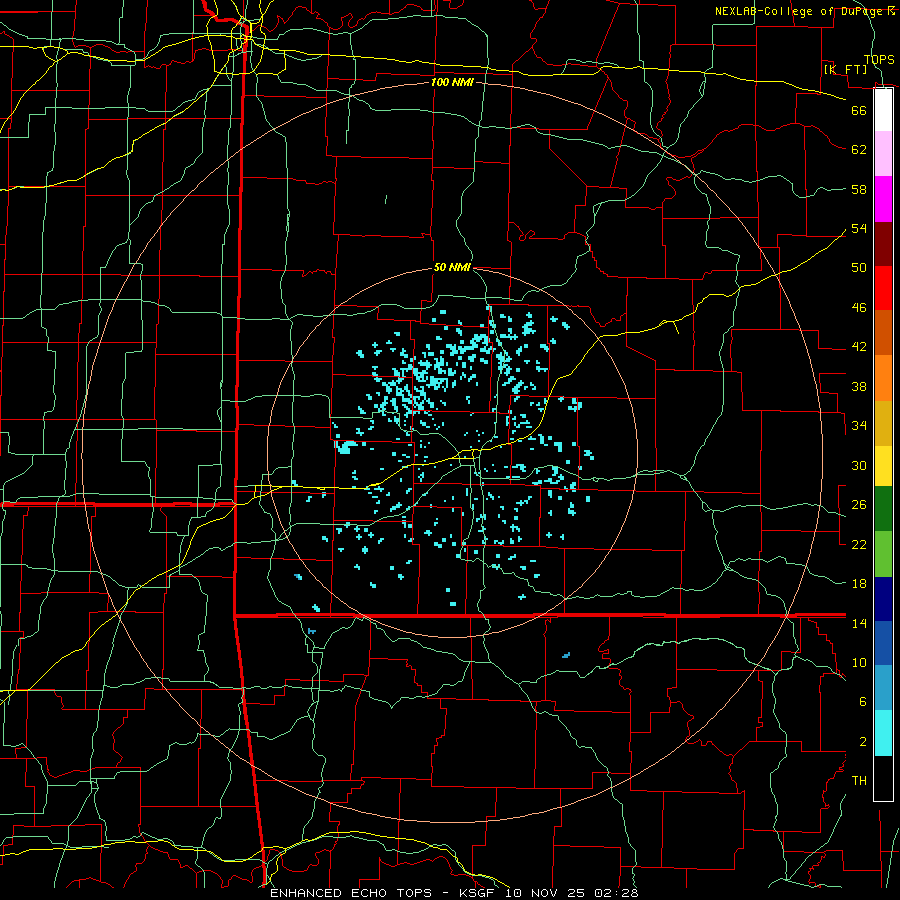Viewport: 900px width, 900px height.
Task: Click the '6' legend value
Action: click(x=863, y=702)
